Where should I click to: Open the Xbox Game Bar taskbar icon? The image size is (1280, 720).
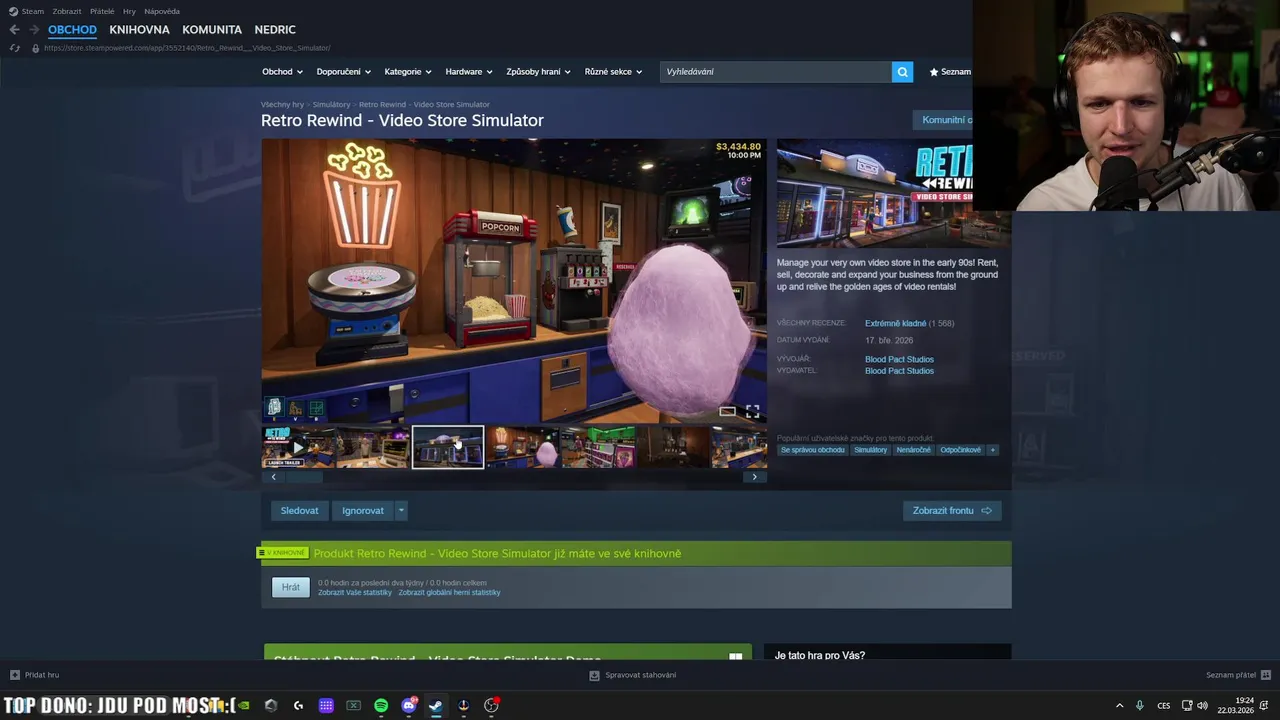pos(353,705)
